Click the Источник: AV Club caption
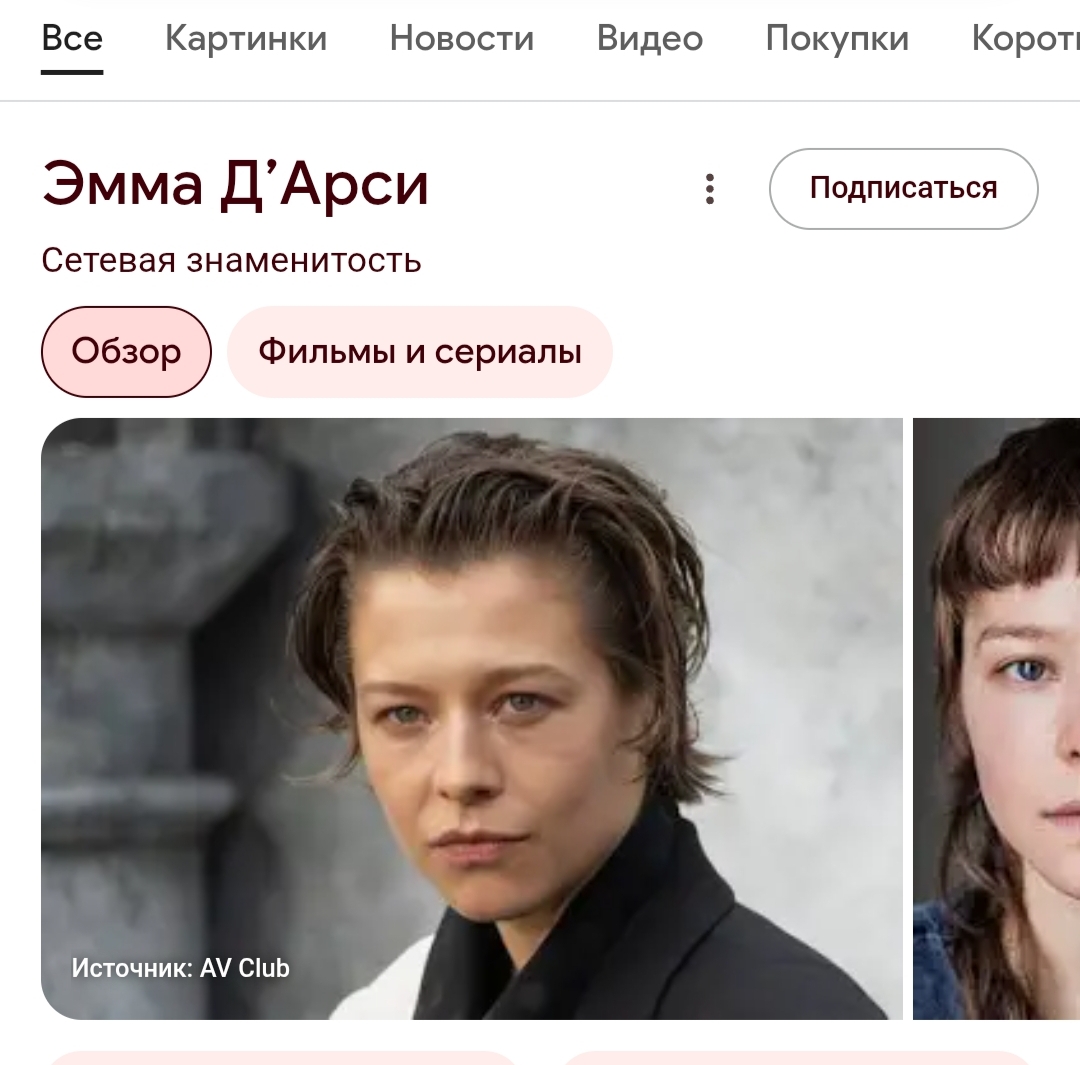 [180, 968]
